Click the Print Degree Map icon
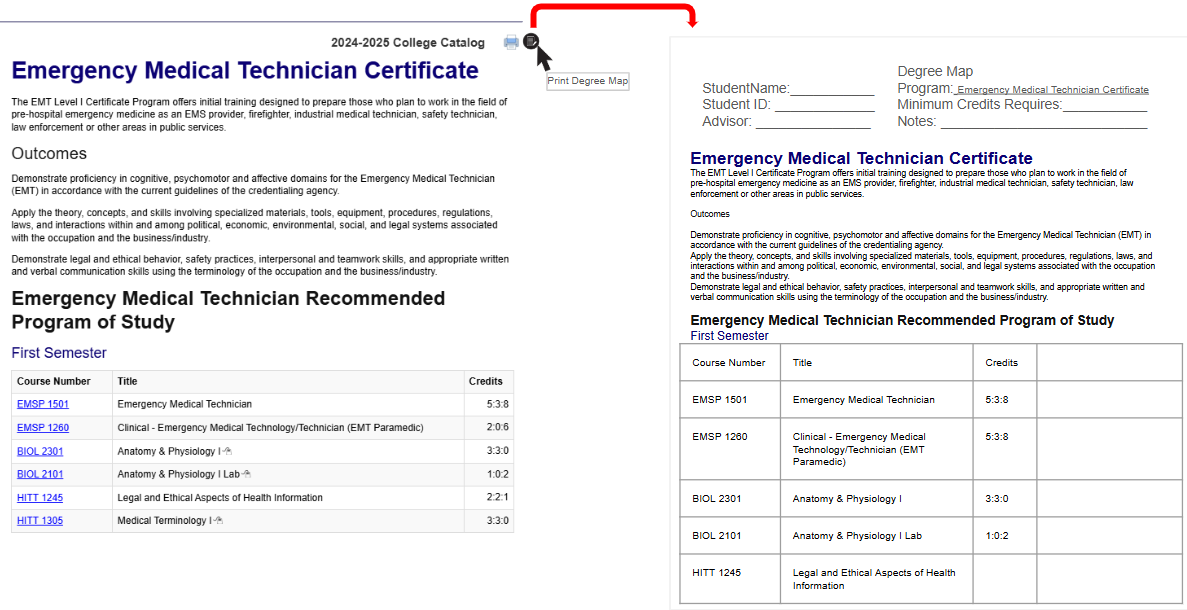Screen dimensions: 1187x610 531,41
